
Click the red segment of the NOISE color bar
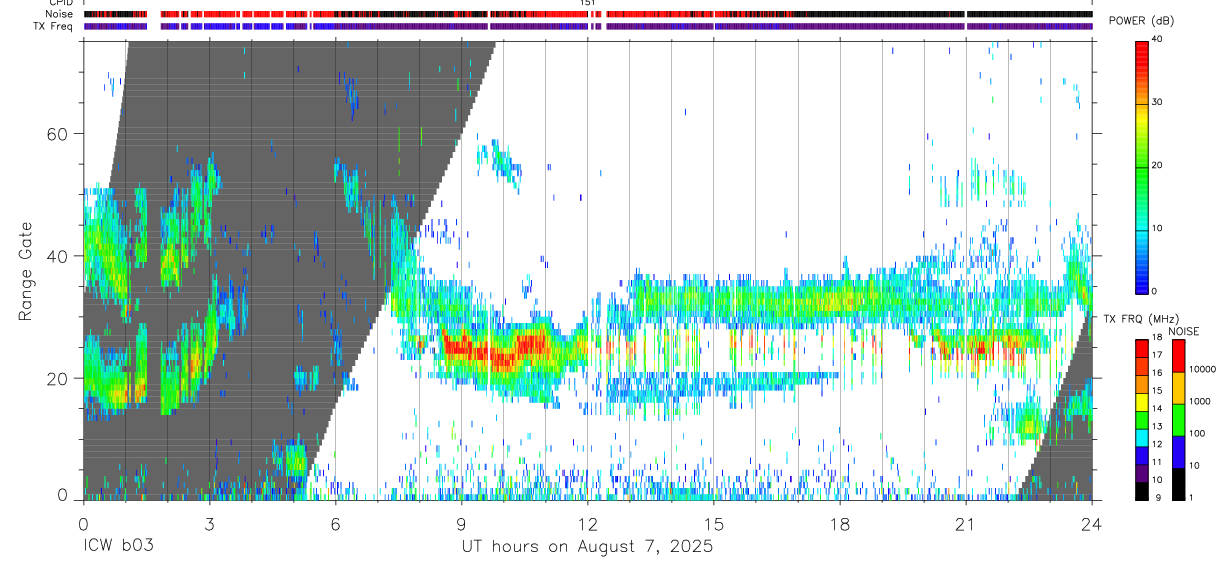pos(1177,357)
